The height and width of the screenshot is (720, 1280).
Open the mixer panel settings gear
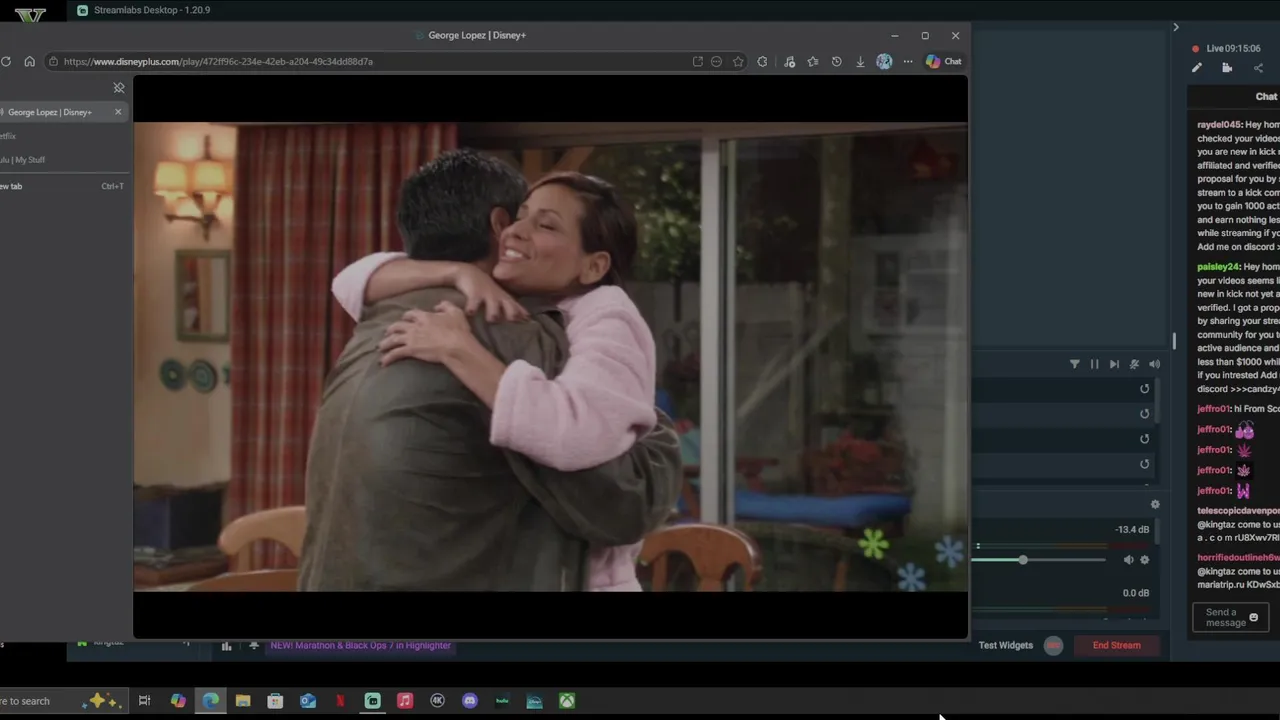click(x=1155, y=505)
